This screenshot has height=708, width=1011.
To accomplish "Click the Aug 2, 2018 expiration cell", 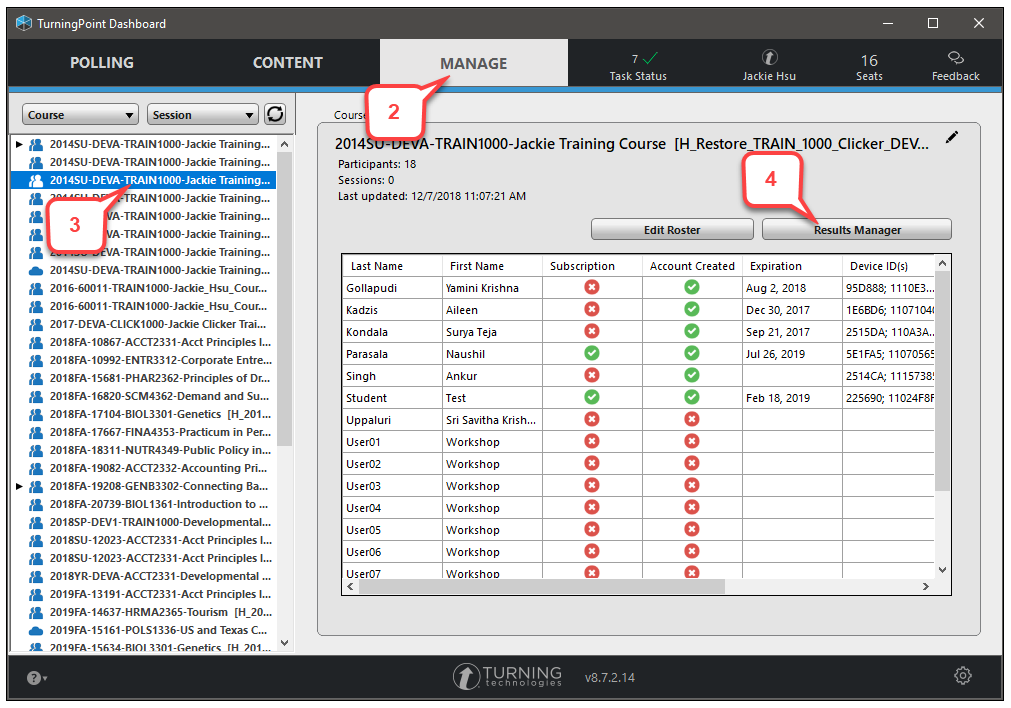I will (792, 288).
